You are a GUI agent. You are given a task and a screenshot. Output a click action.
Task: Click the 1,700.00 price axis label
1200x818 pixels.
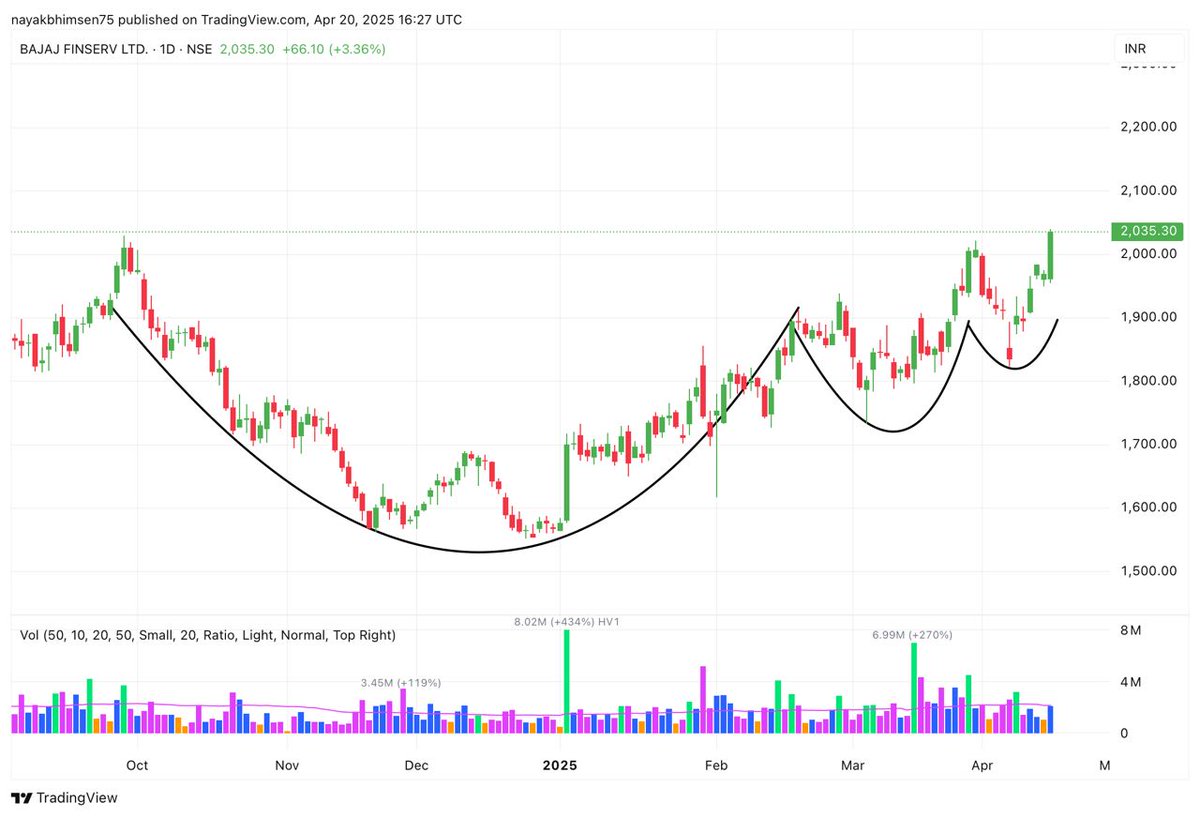click(1149, 444)
